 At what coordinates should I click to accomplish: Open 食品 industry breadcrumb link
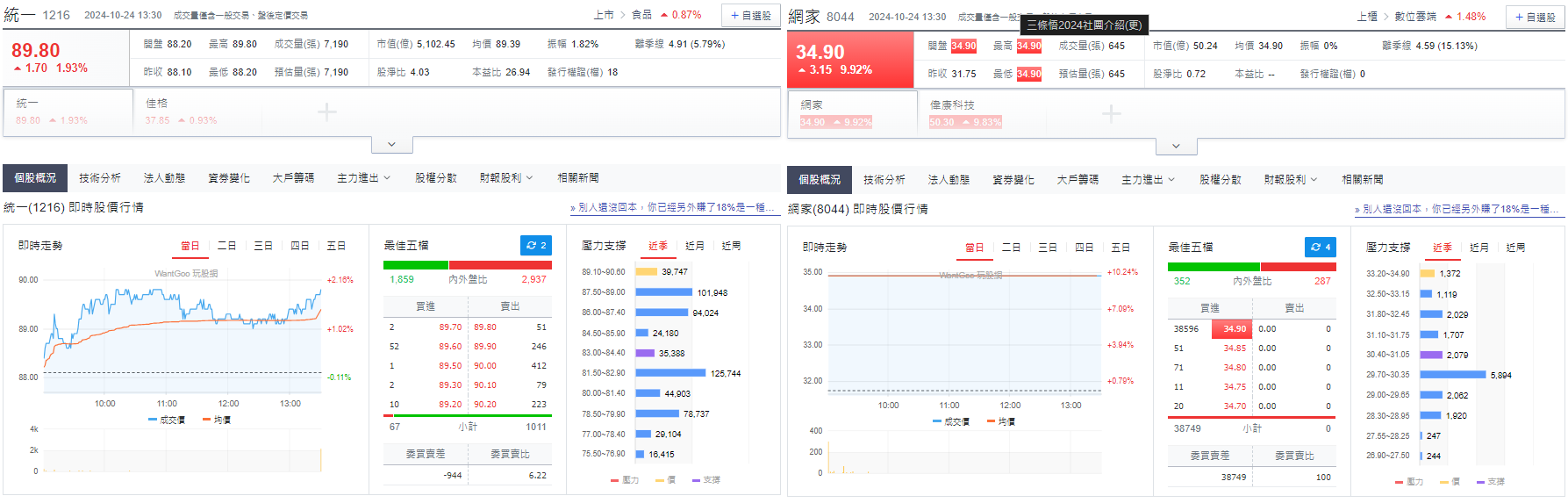[x=642, y=15]
